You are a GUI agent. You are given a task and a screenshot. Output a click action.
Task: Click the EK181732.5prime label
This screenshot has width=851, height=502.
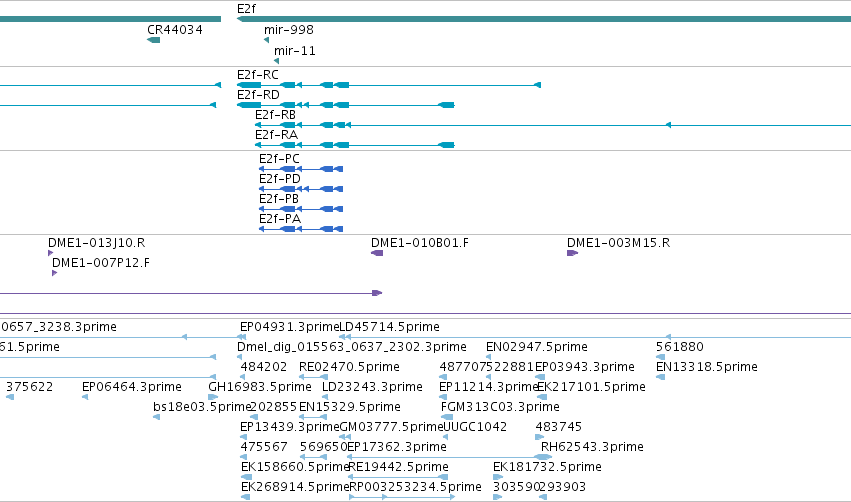(x=547, y=468)
